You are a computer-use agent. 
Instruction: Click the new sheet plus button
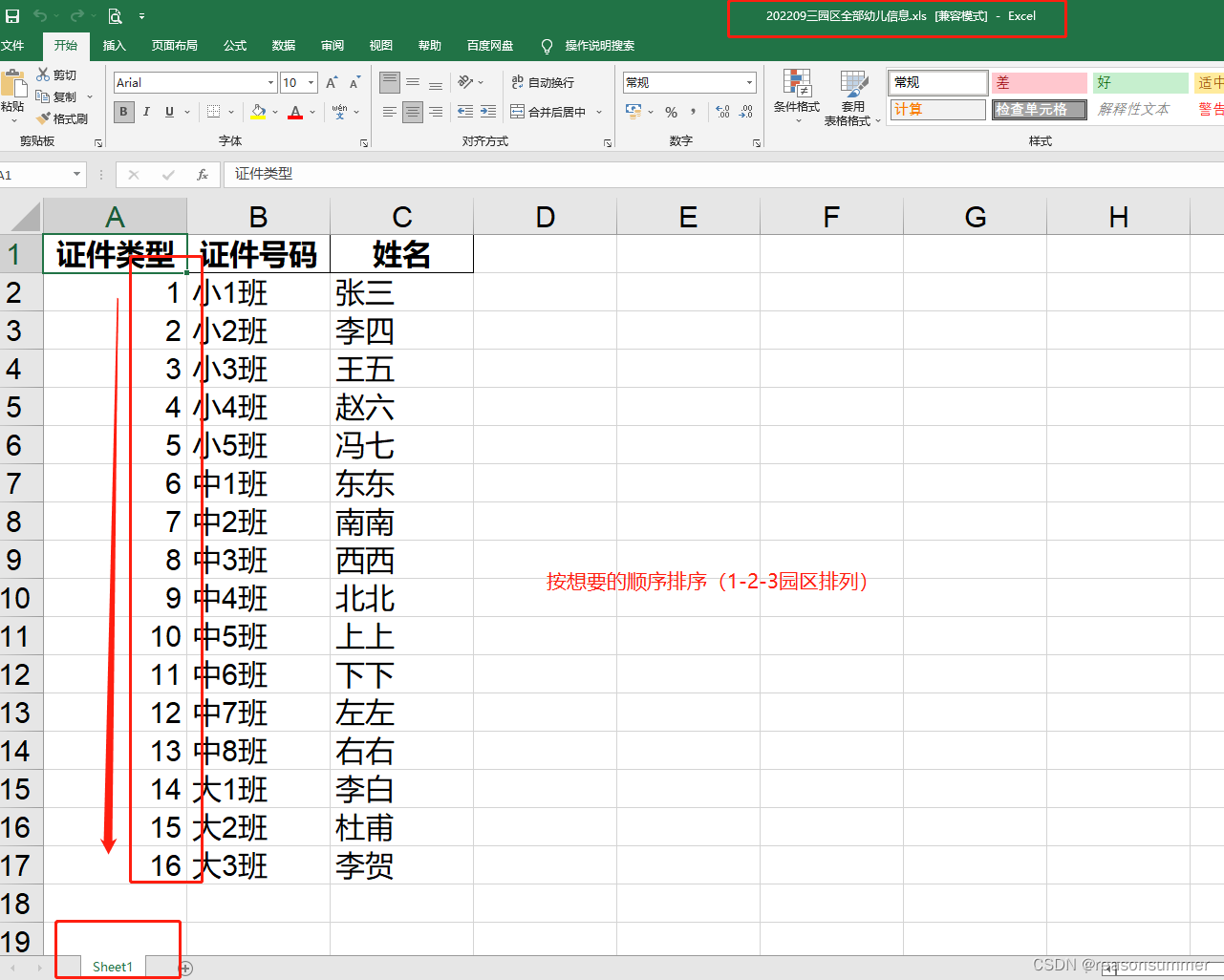[186, 968]
